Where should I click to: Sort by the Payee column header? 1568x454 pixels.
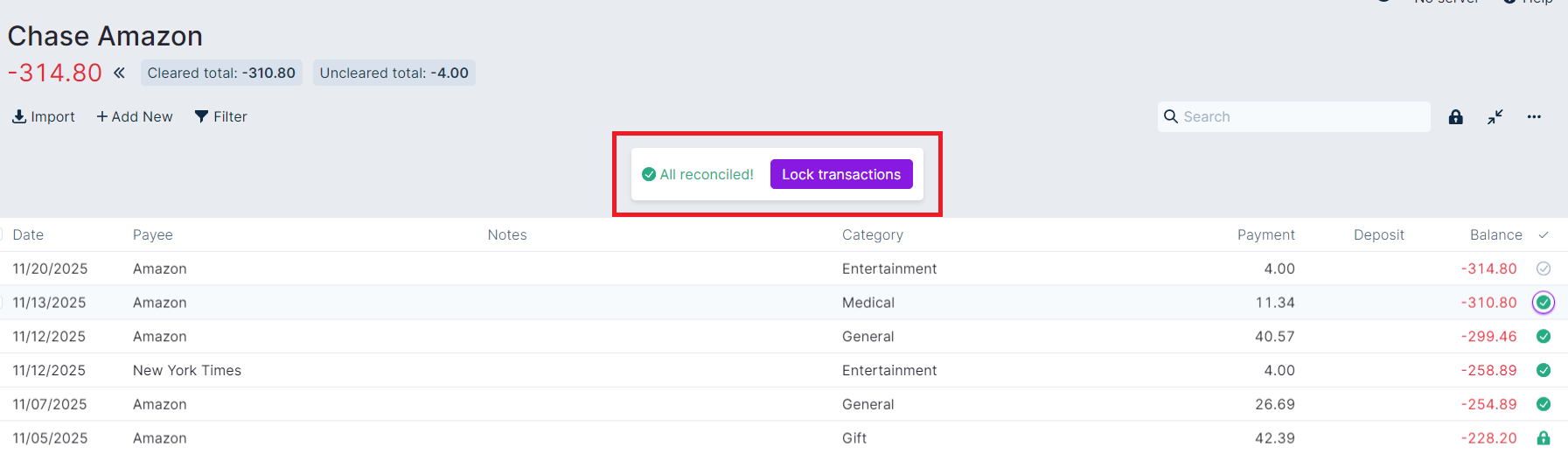point(153,234)
